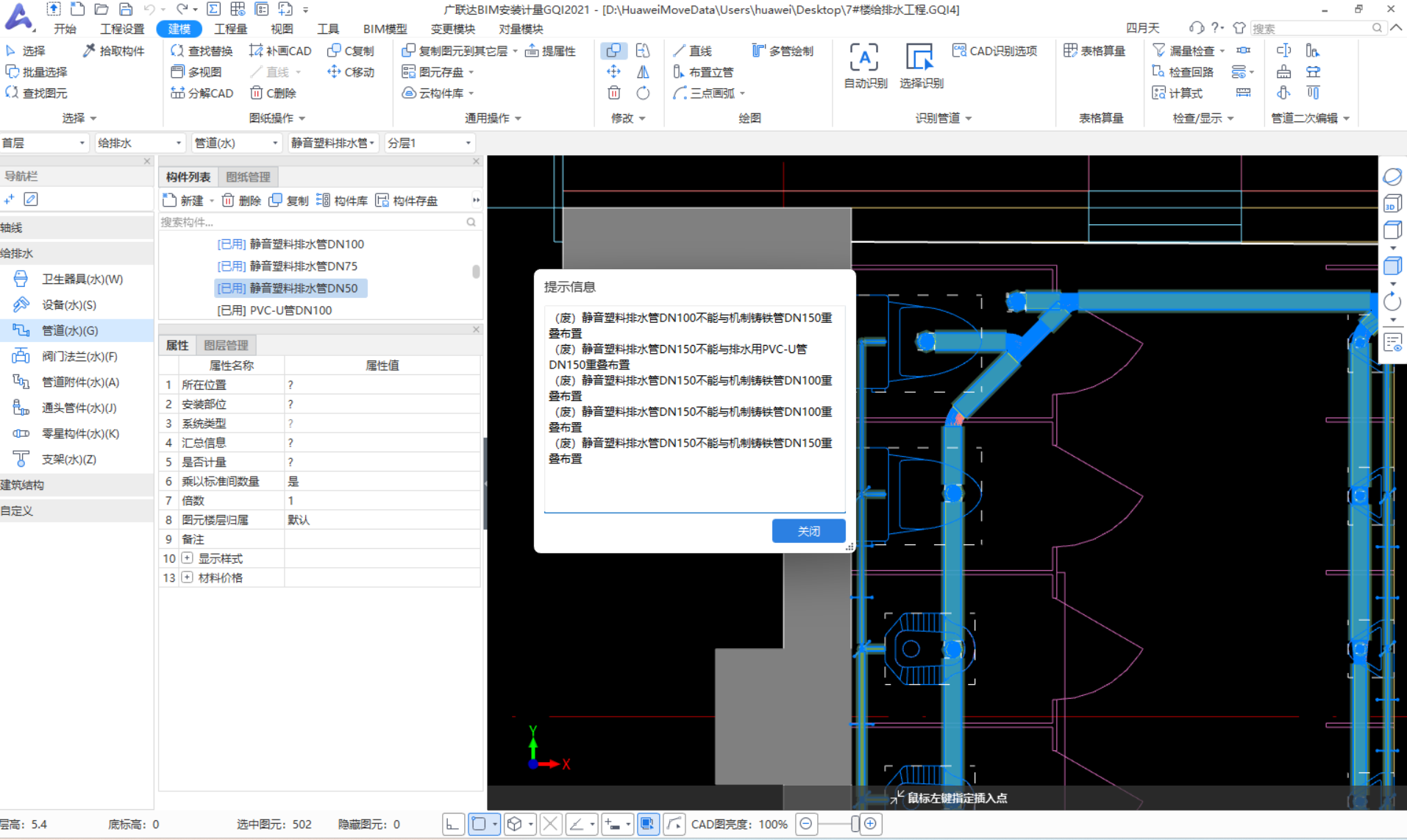Screen dimensions: 1407x840
Task: Click 构件库 in component list toolbar
Action: [342, 200]
